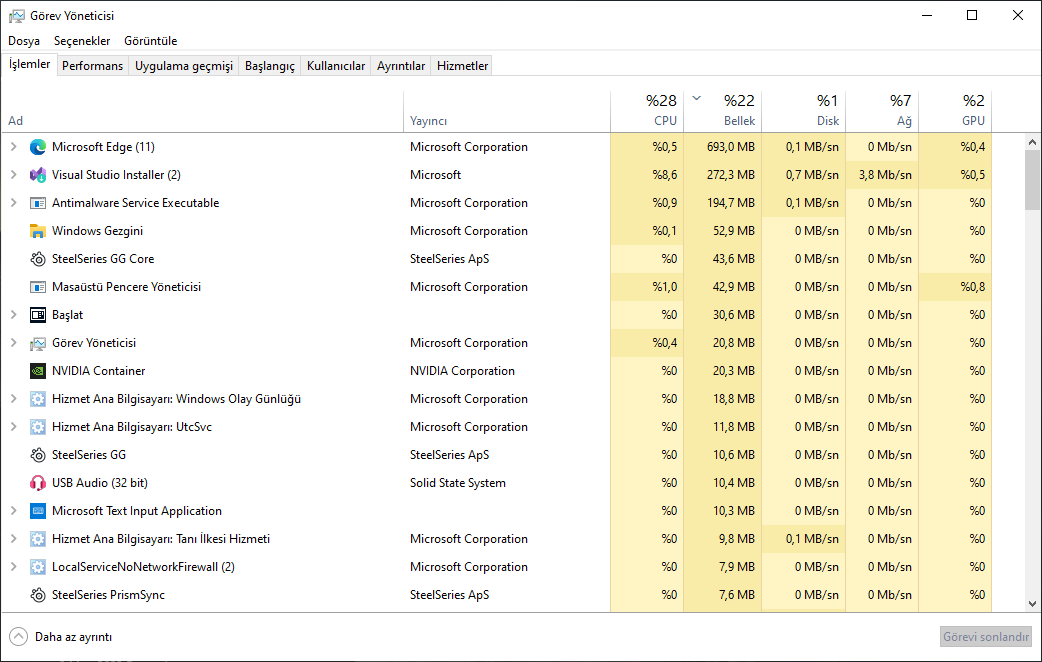
Task: Click the Microsoft Text Input Application icon
Action: point(38,511)
